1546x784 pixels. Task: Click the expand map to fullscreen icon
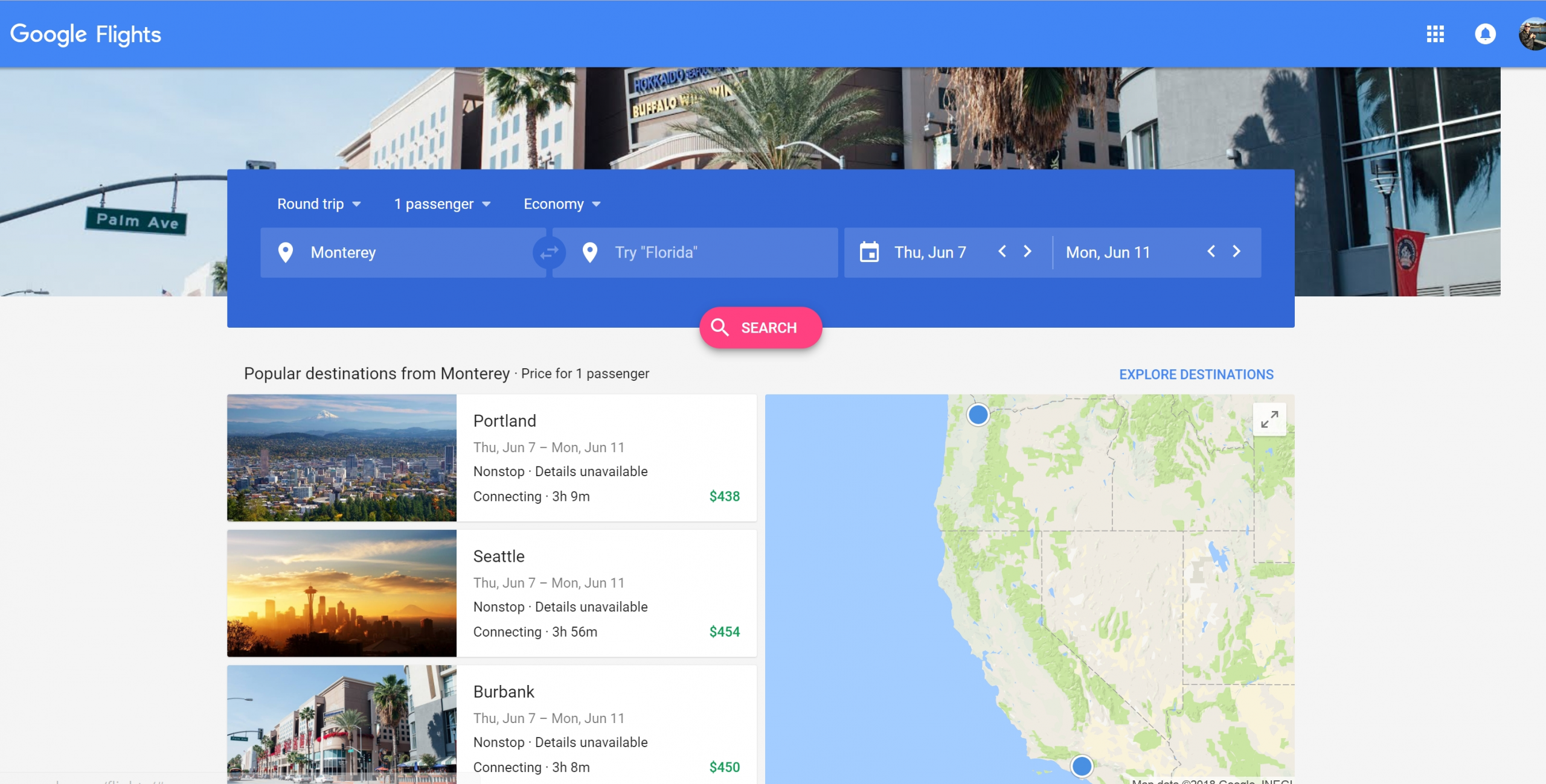click(1270, 418)
